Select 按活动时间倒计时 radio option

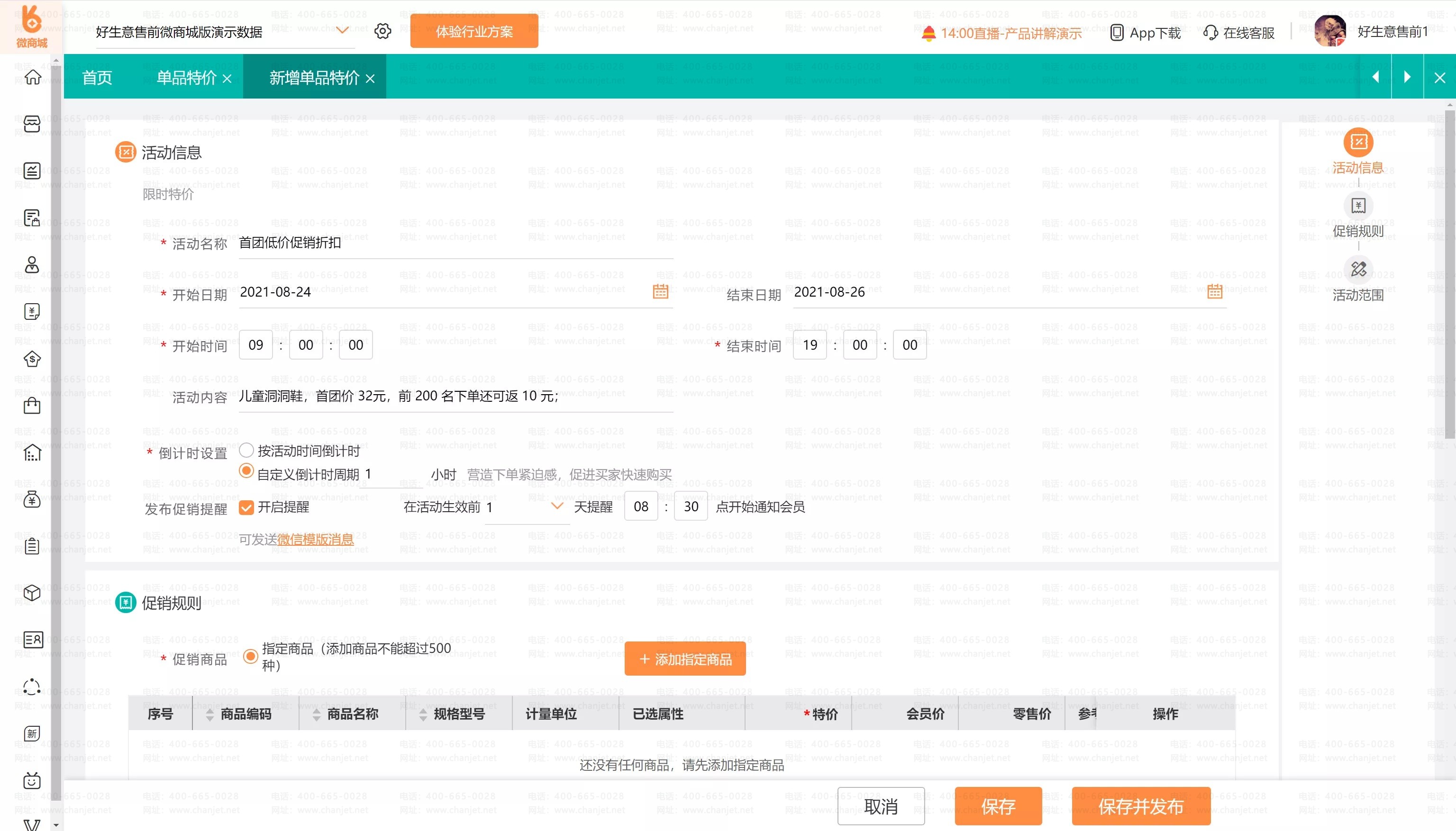coord(246,450)
